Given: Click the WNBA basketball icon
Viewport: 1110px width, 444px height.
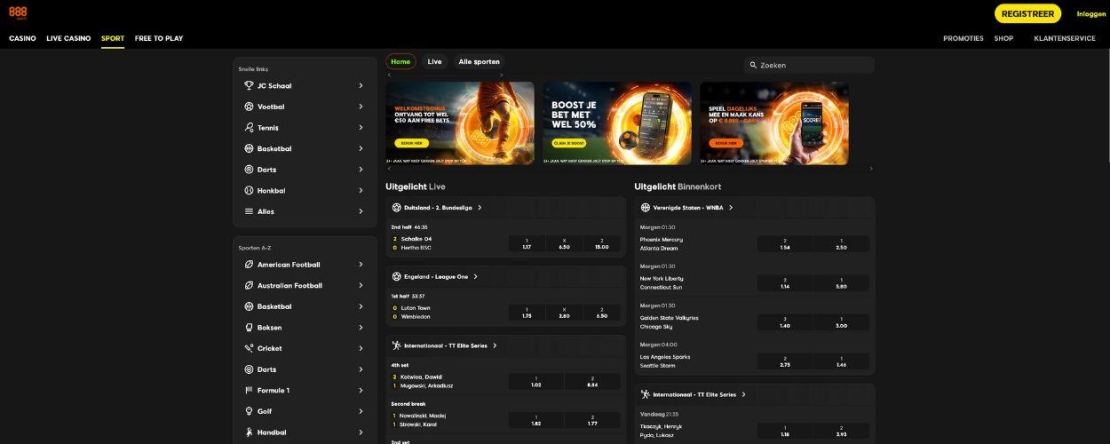Looking at the screenshot, I should [x=645, y=207].
